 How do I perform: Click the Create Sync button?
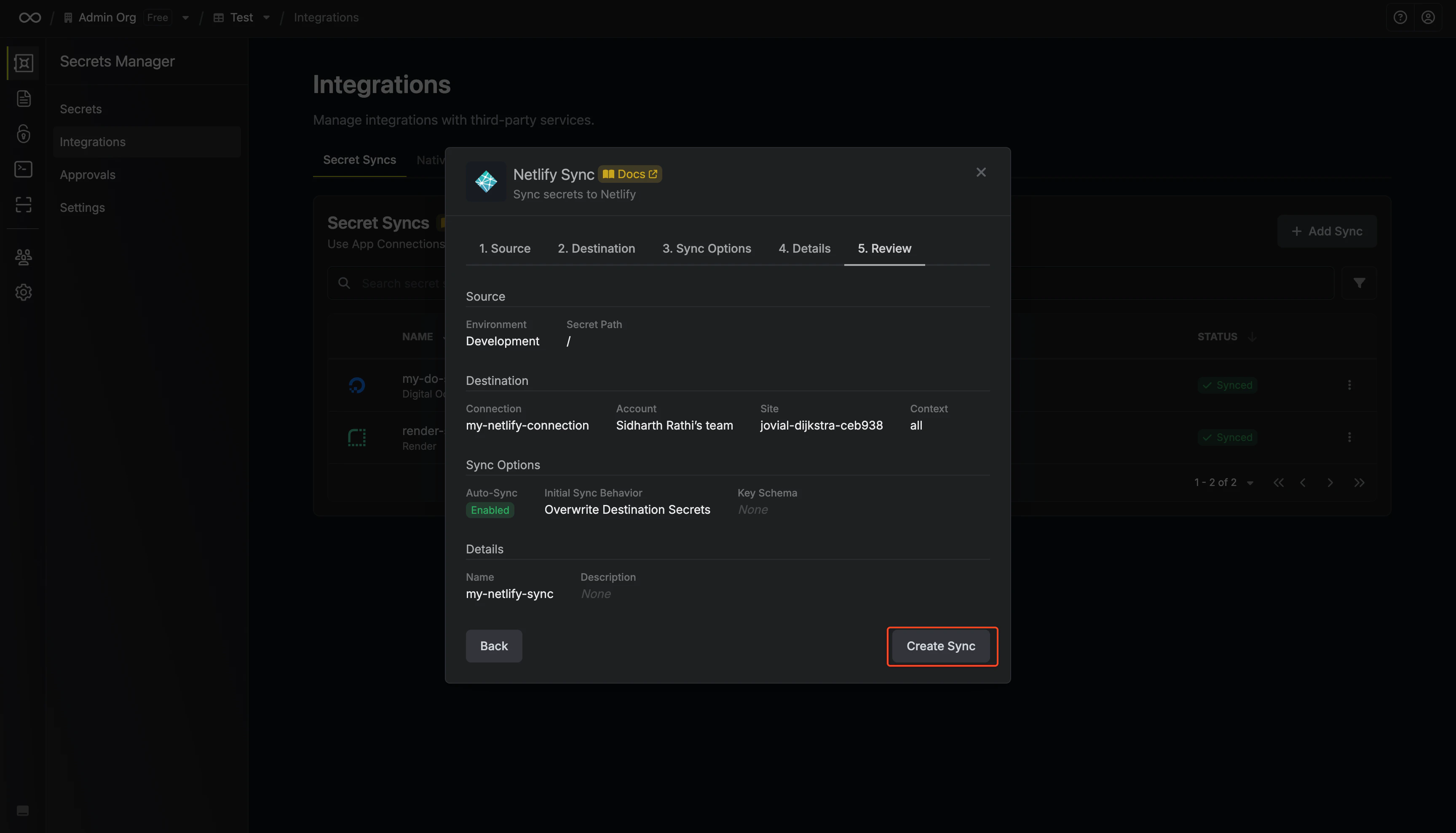pyautogui.click(x=941, y=646)
